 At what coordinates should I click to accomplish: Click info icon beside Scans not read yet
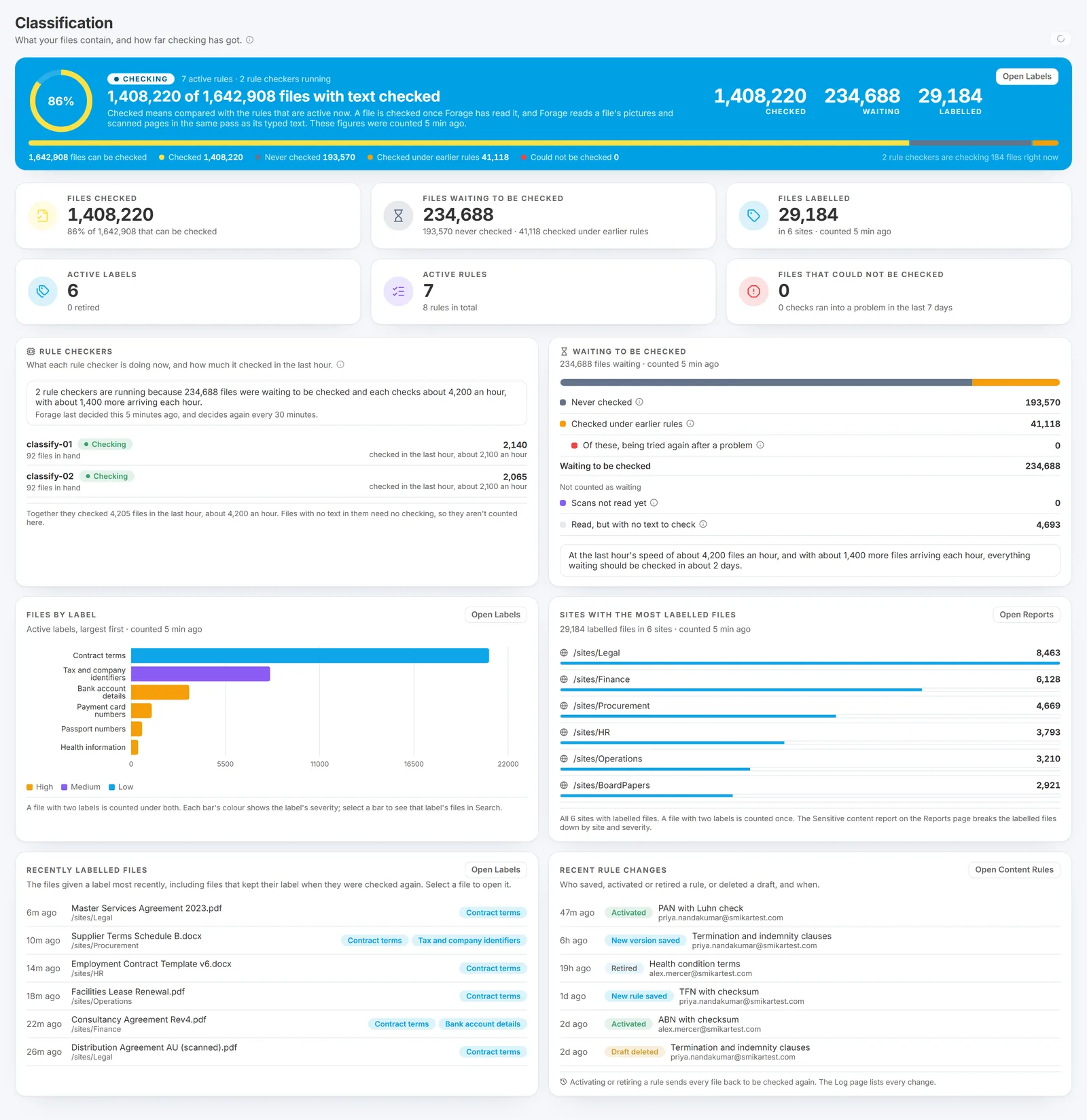(654, 503)
